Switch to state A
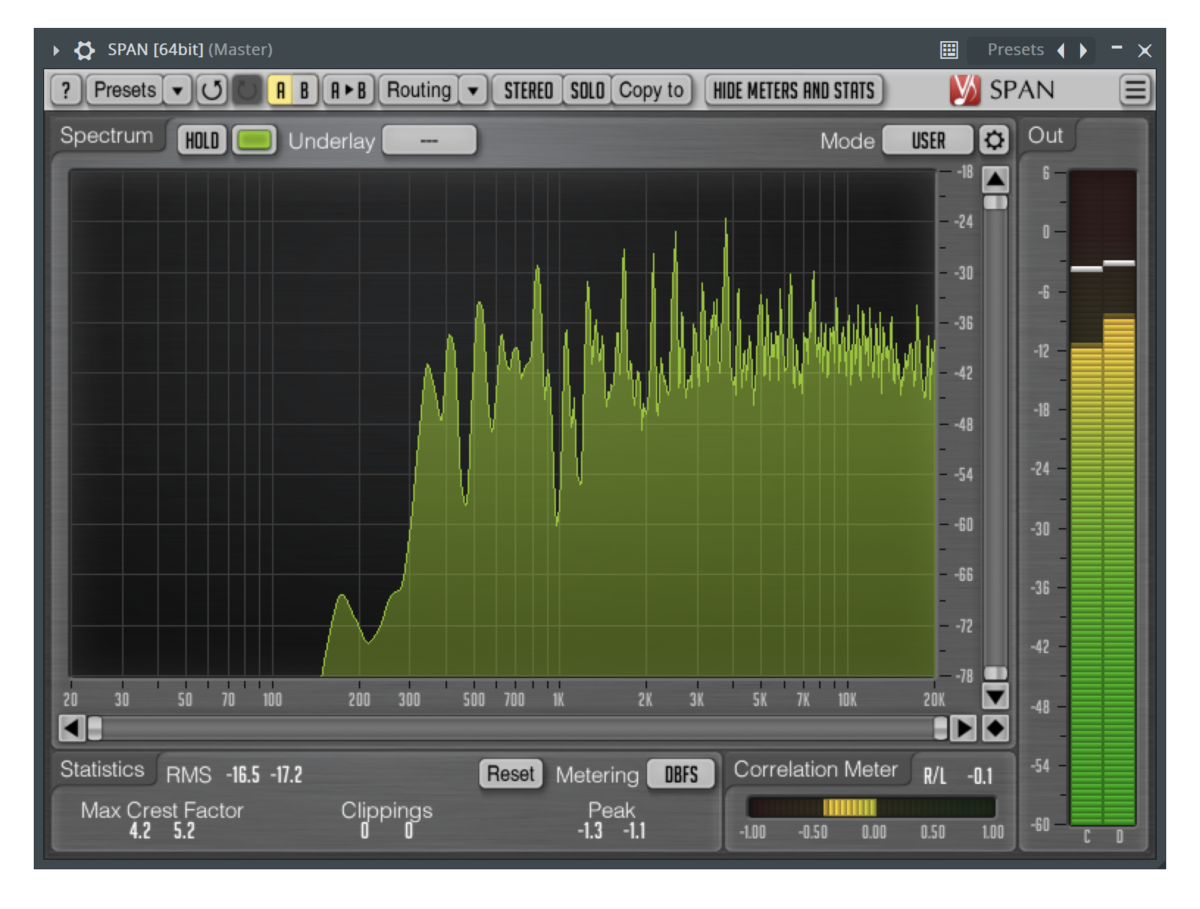This screenshot has width=1200, height=909. pyautogui.click(x=281, y=90)
